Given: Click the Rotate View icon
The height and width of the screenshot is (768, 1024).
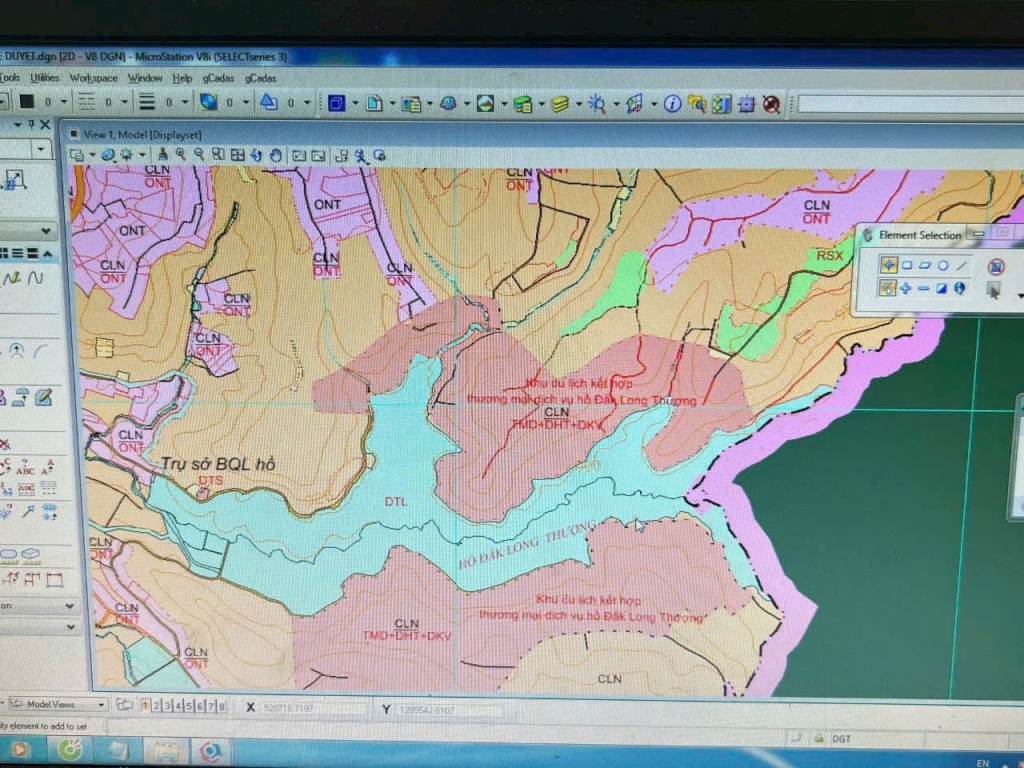Looking at the screenshot, I should (256, 155).
